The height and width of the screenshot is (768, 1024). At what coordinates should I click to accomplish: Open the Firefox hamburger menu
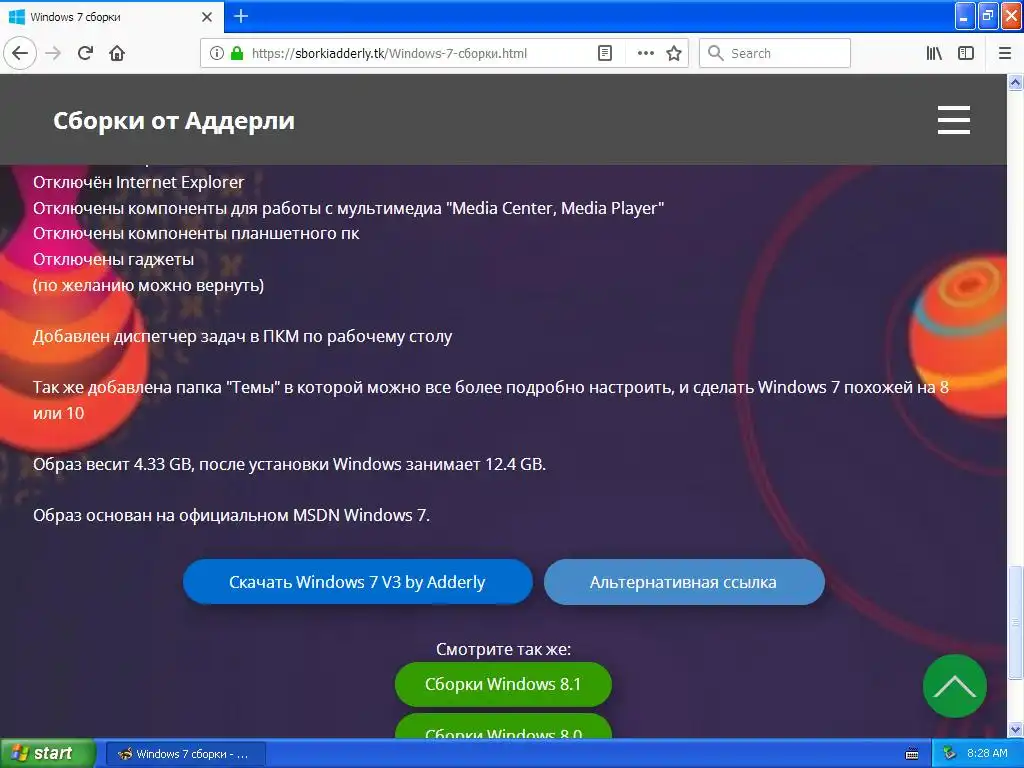click(1004, 53)
